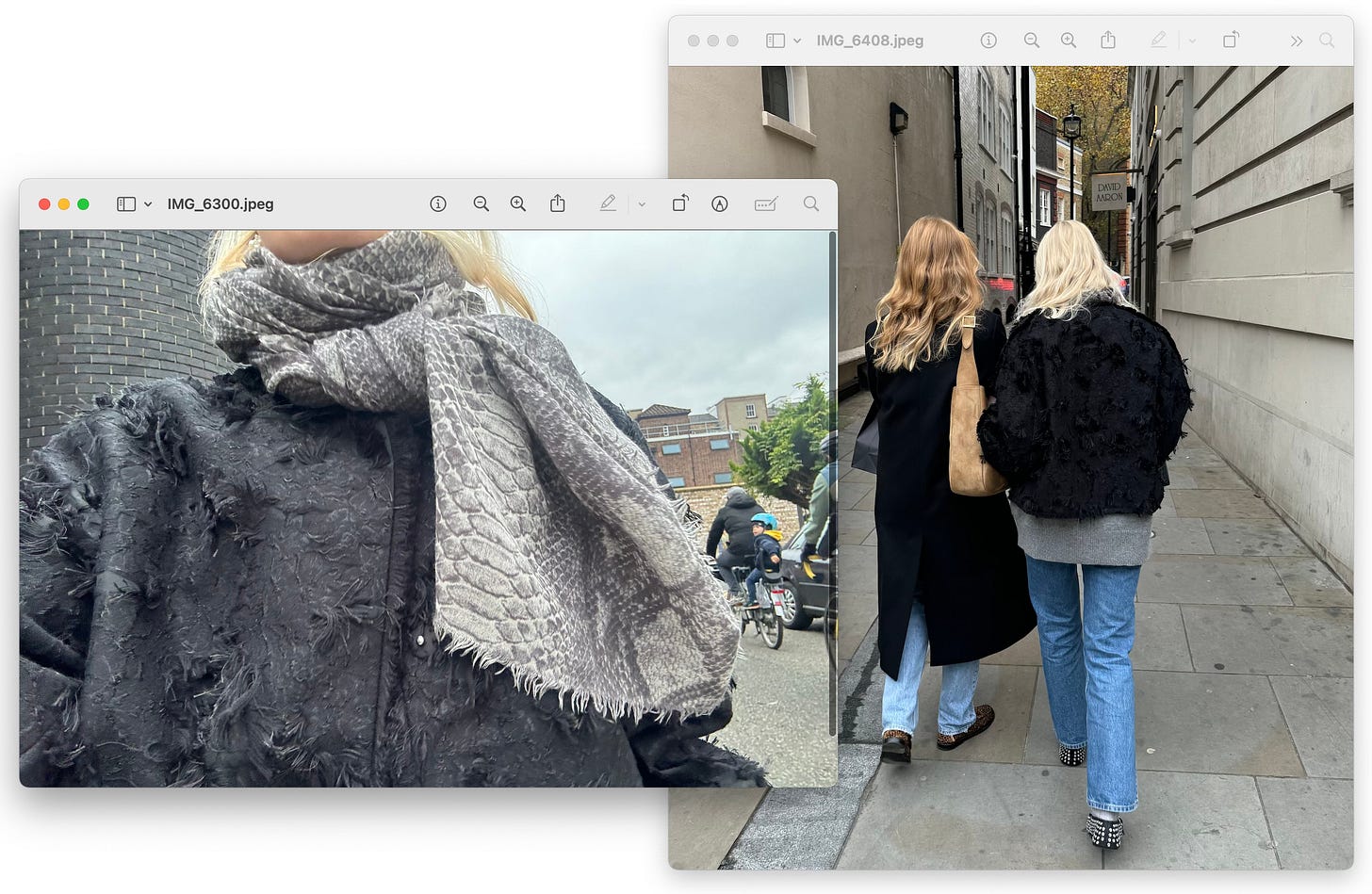
Task: Zoom in on IMG_6408.jpeg
Action: (x=1069, y=41)
